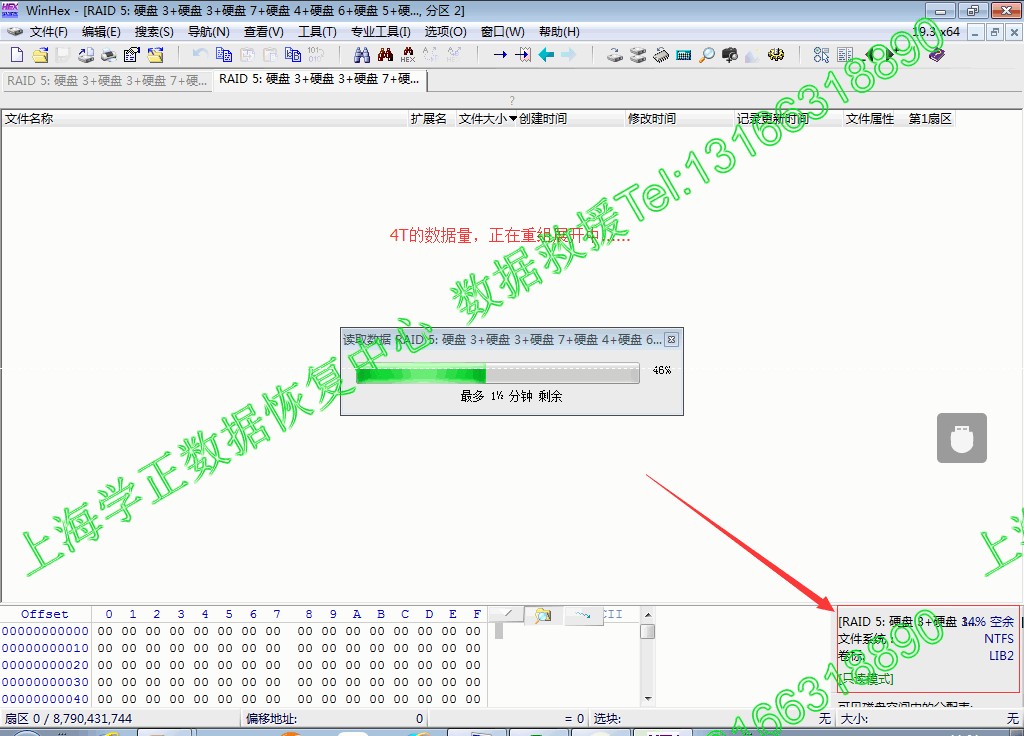Click the NTFS file system value
The image size is (1024, 736).
pos(999,639)
